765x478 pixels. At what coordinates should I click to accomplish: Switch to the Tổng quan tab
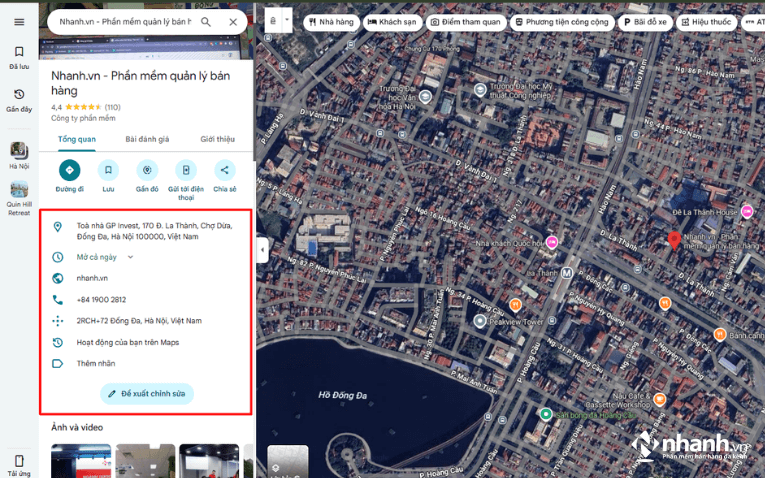pos(77,139)
